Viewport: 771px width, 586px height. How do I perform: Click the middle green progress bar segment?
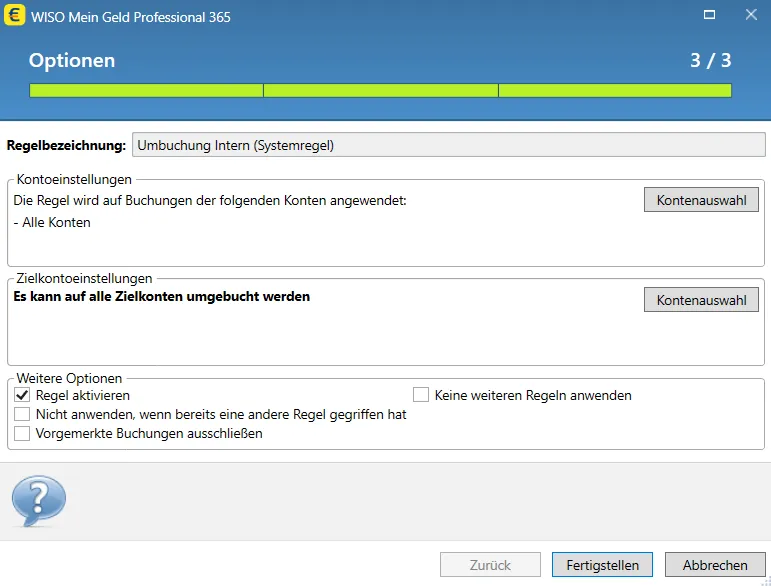tap(381, 90)
